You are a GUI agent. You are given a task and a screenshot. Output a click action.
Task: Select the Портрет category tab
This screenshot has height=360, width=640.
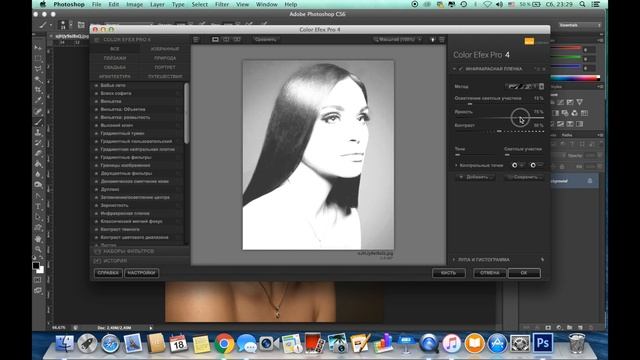click(165, 67)
